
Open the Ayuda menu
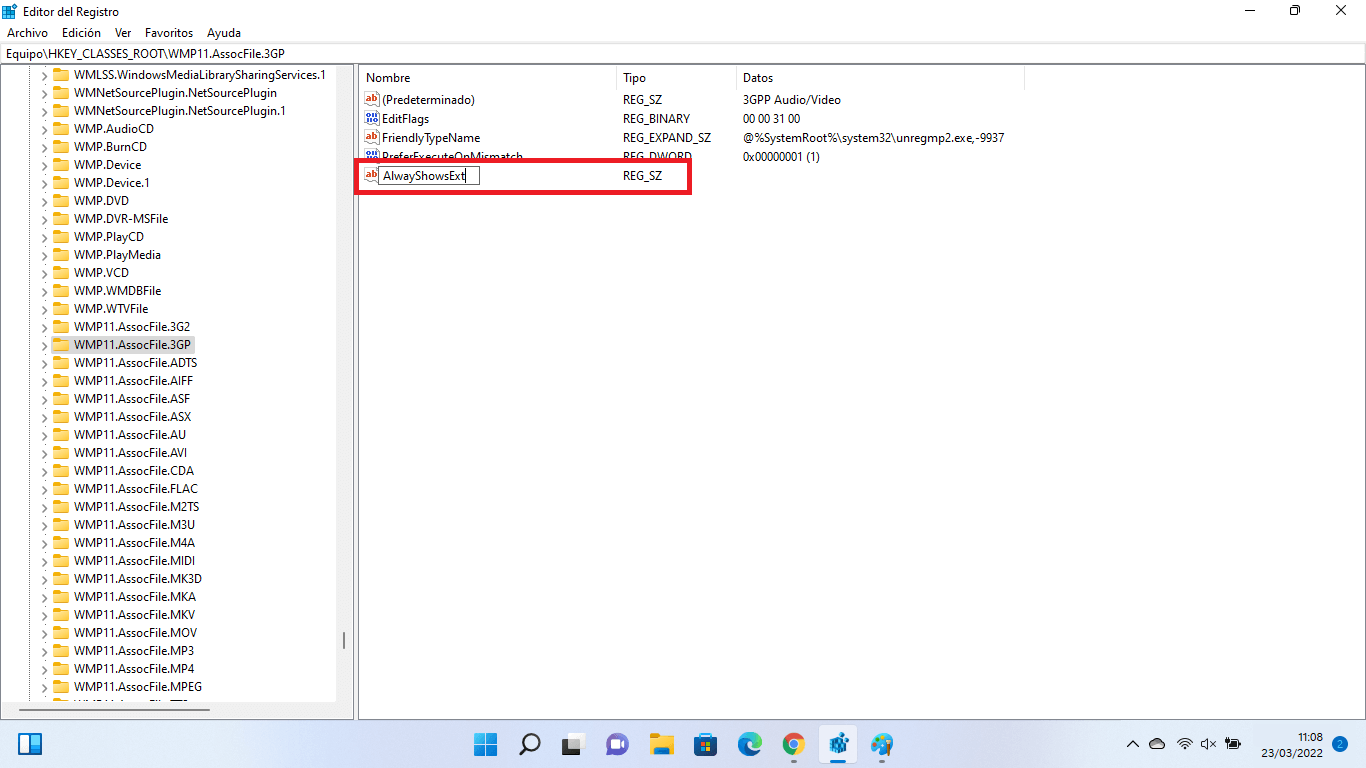click(223, 33)
